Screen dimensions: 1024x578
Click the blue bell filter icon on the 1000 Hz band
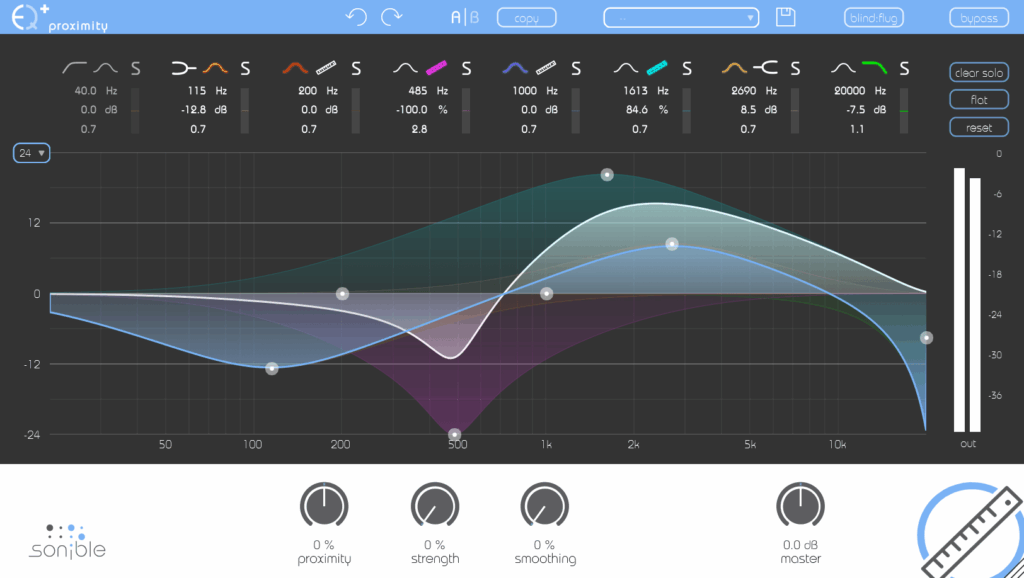point(515,67)
